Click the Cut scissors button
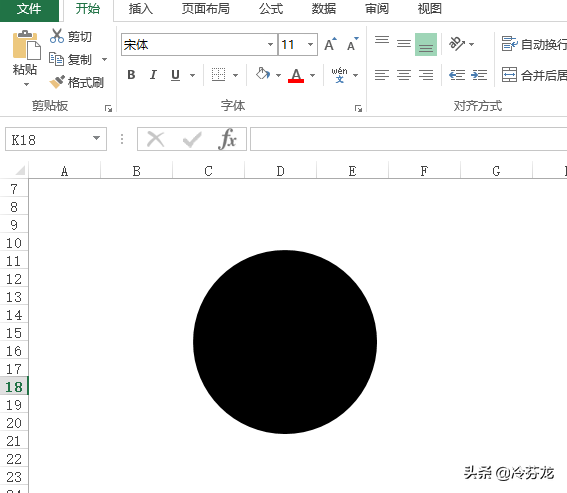The width and height of the screenshot is (567, 493). coord(71,36)
